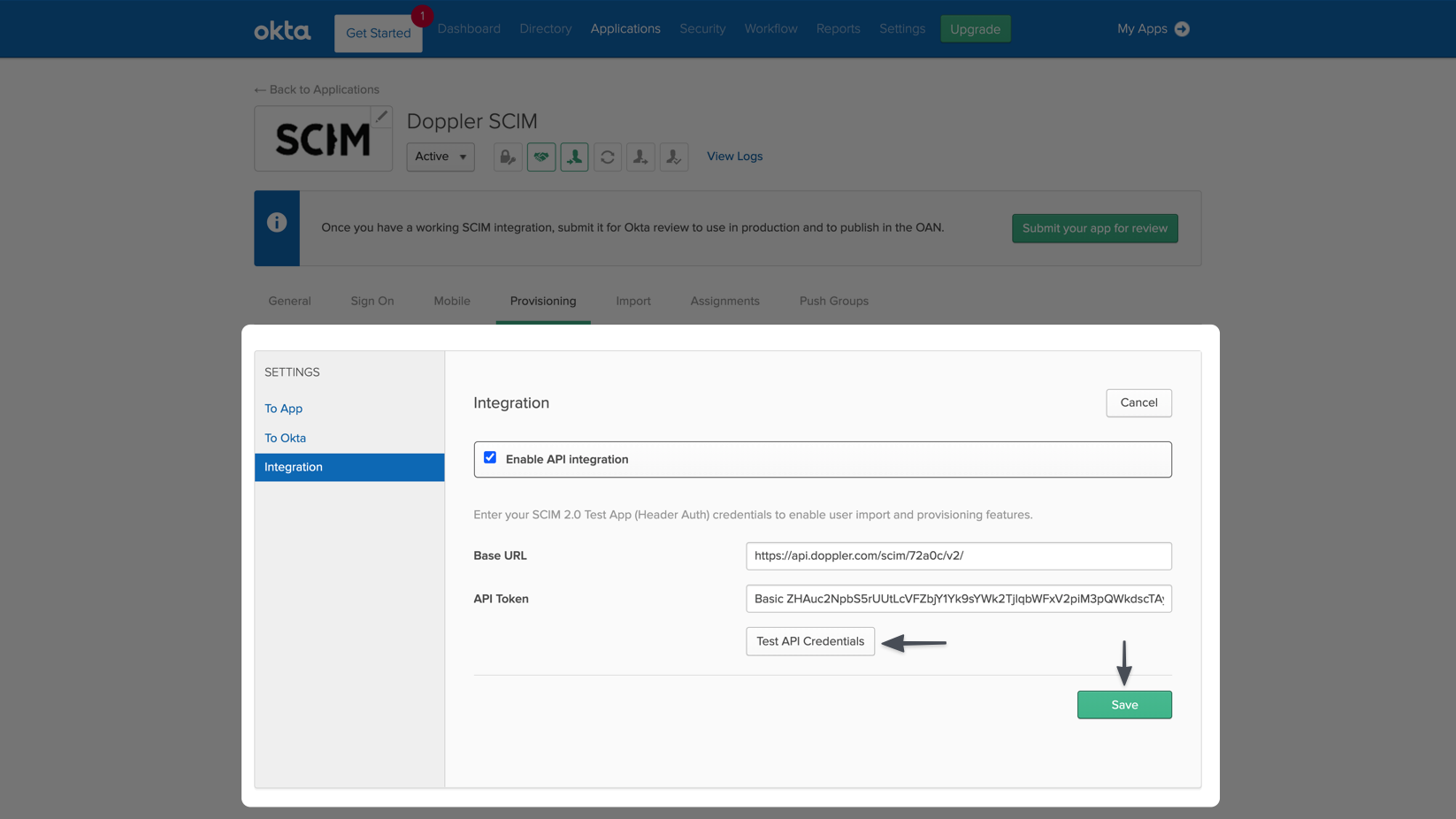The image size is (1456, 819).
Task: Open the Get Started button
Action: [x=378, y=33]
